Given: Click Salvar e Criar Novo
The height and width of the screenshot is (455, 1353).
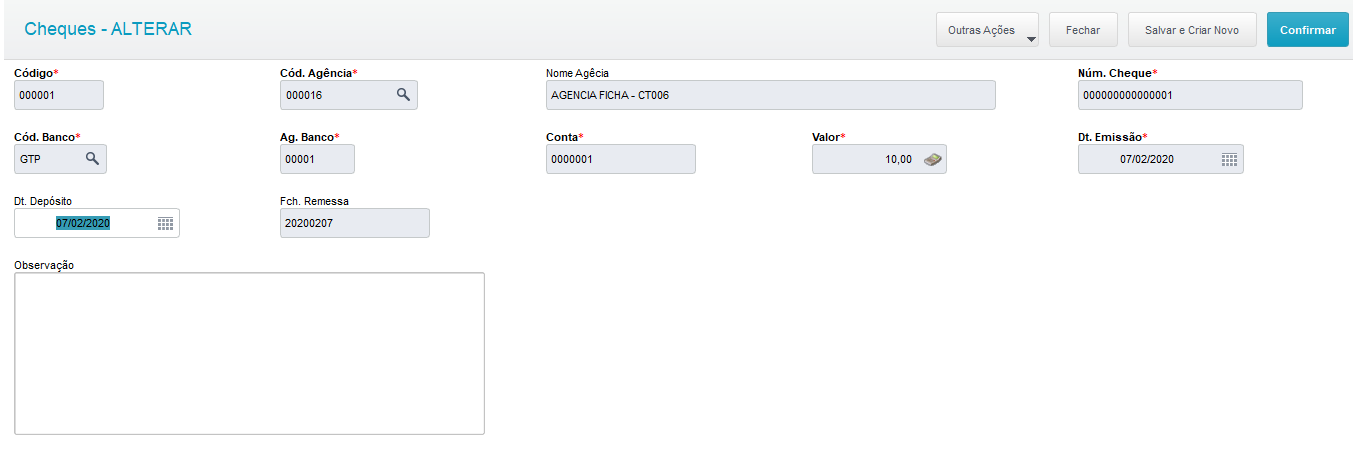Looking at the screenshot, I should (x=1191, y=31).
